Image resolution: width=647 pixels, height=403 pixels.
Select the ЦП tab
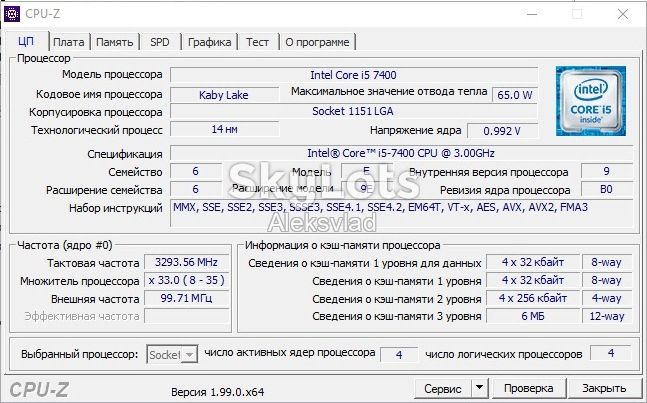point(26,41)
